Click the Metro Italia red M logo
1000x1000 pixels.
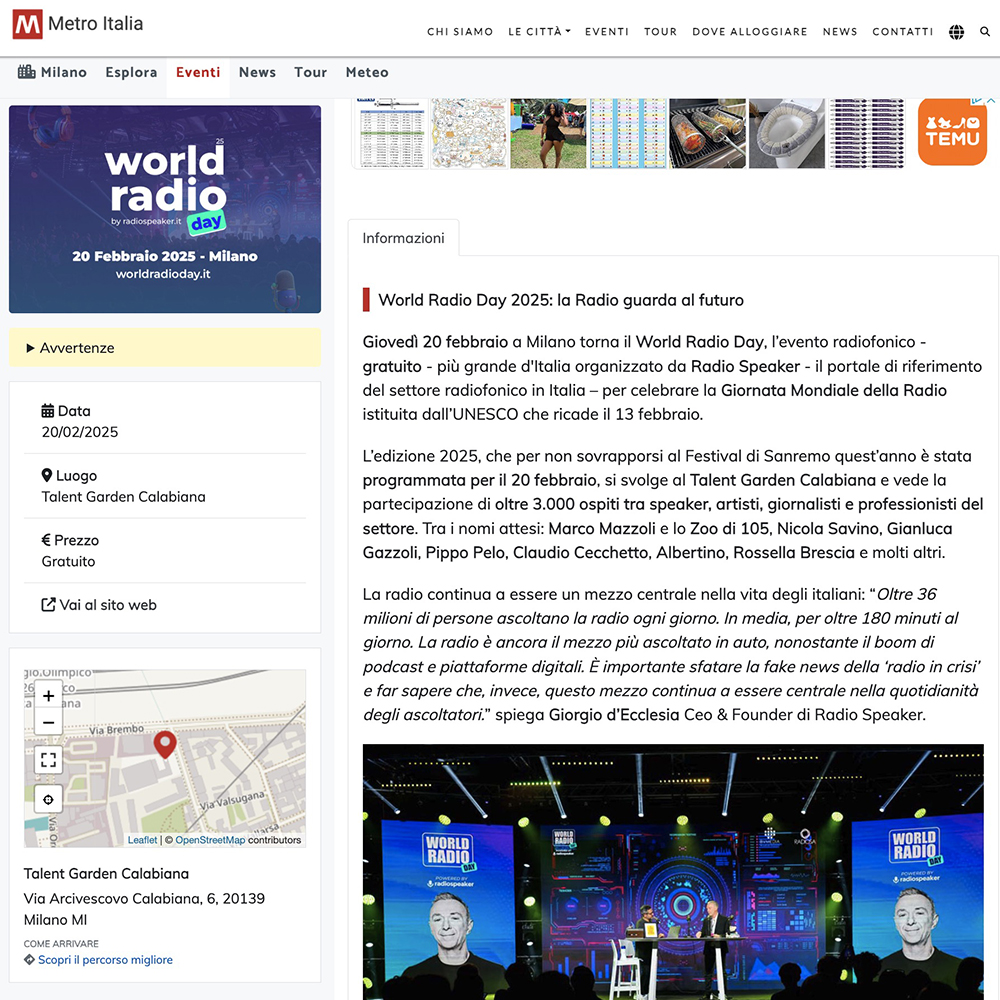pos(27,24)
